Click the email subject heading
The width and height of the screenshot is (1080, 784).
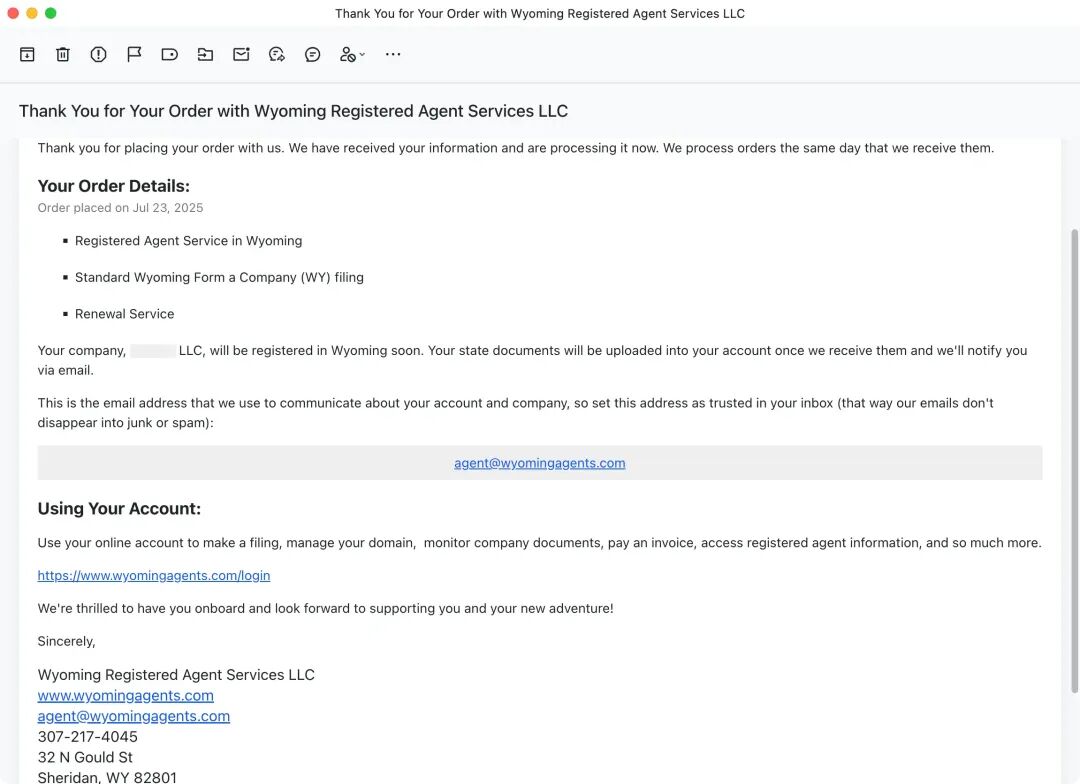coord(293,111)
